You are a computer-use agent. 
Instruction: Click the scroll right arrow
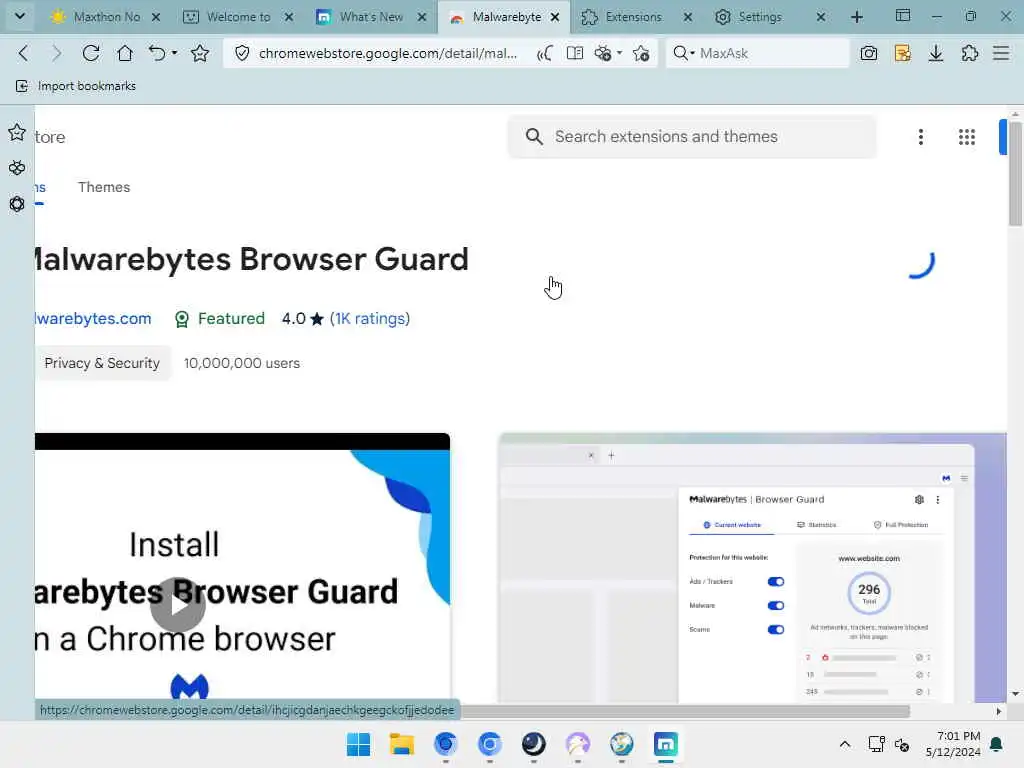(x=999, y=711)
